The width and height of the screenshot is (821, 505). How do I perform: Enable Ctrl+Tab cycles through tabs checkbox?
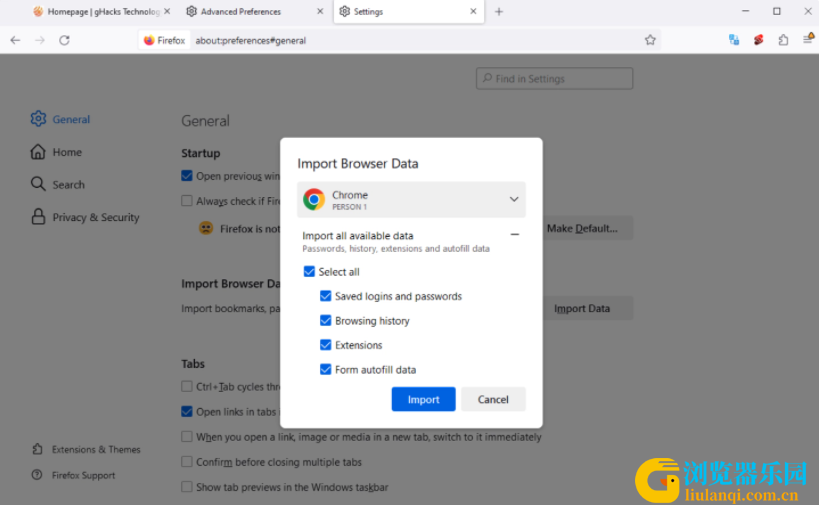(x=187, y=387)
